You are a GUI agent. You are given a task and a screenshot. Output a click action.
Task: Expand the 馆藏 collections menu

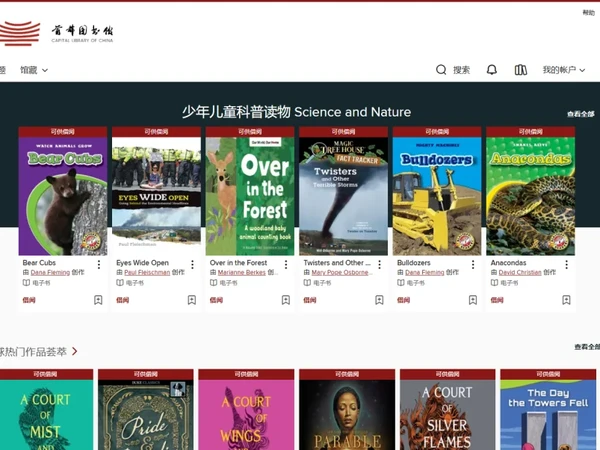click(x=34, y=70)
